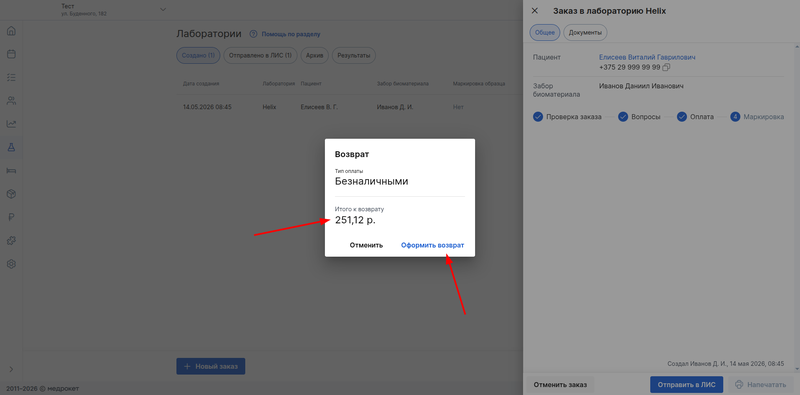Click the Дата создания column header
The height and width of the screenshot is (395, 800).
(x=201, y=84)
